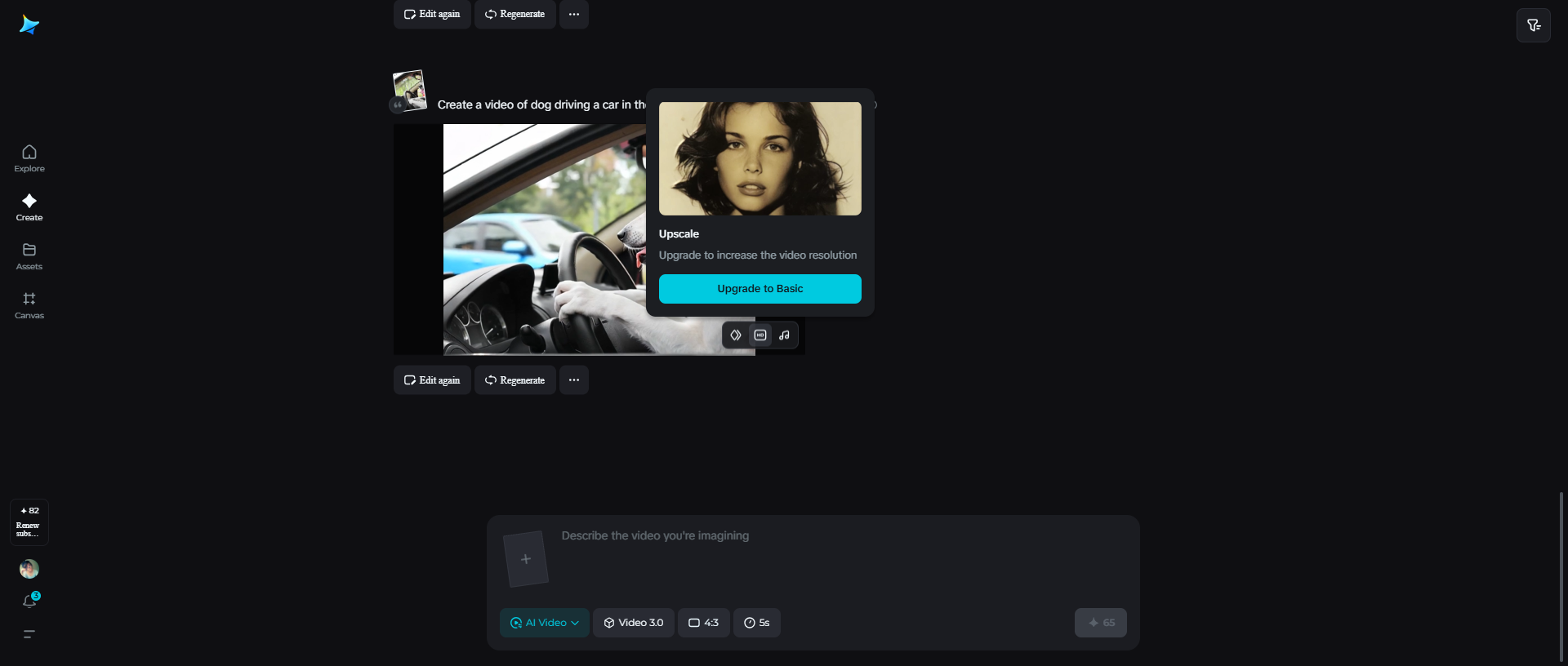Open the Video 3.0 model selector
This screenshot has width=1568, height=666.
(x=634, y=623)
